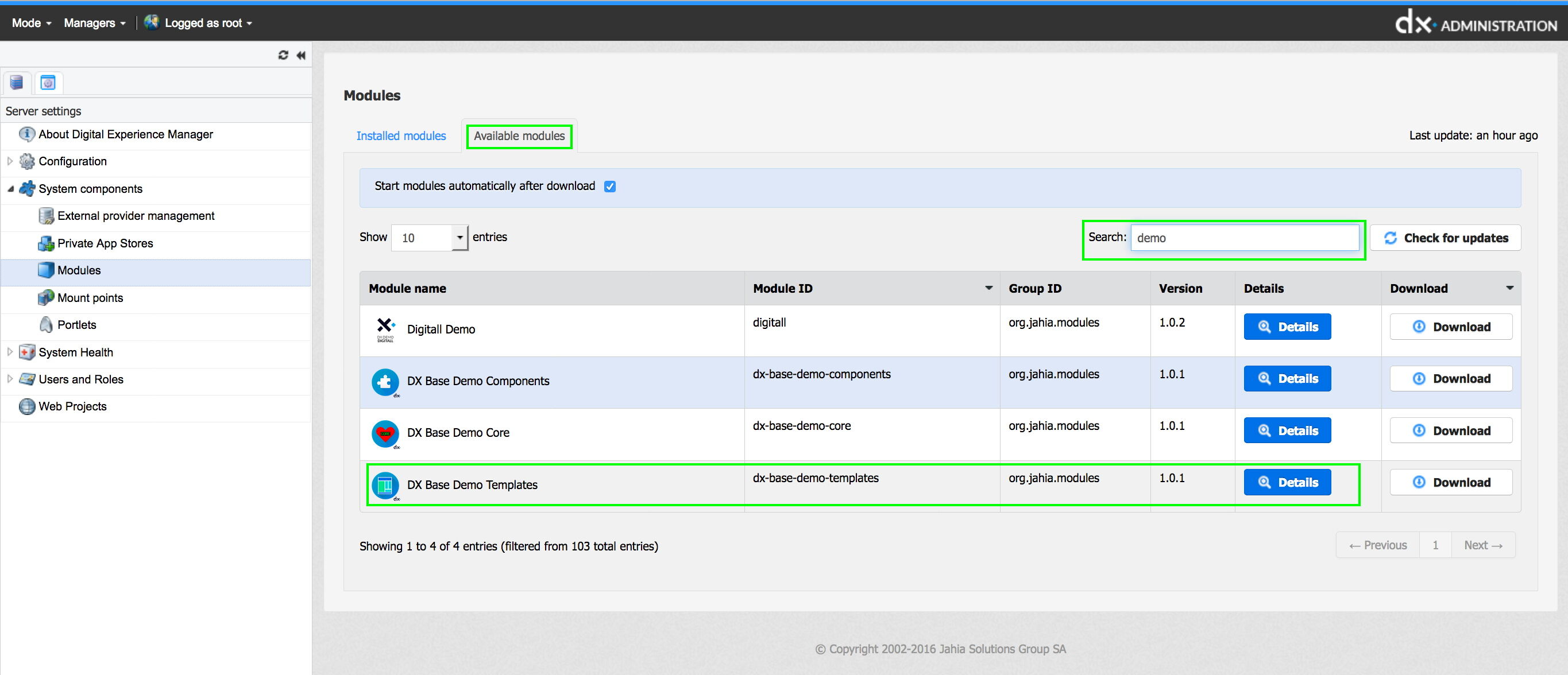Image resolution: width=1568 pixels, height=675 pixels.
Task: Download the DX Base Demo Core module
Action: point(1451,430)
